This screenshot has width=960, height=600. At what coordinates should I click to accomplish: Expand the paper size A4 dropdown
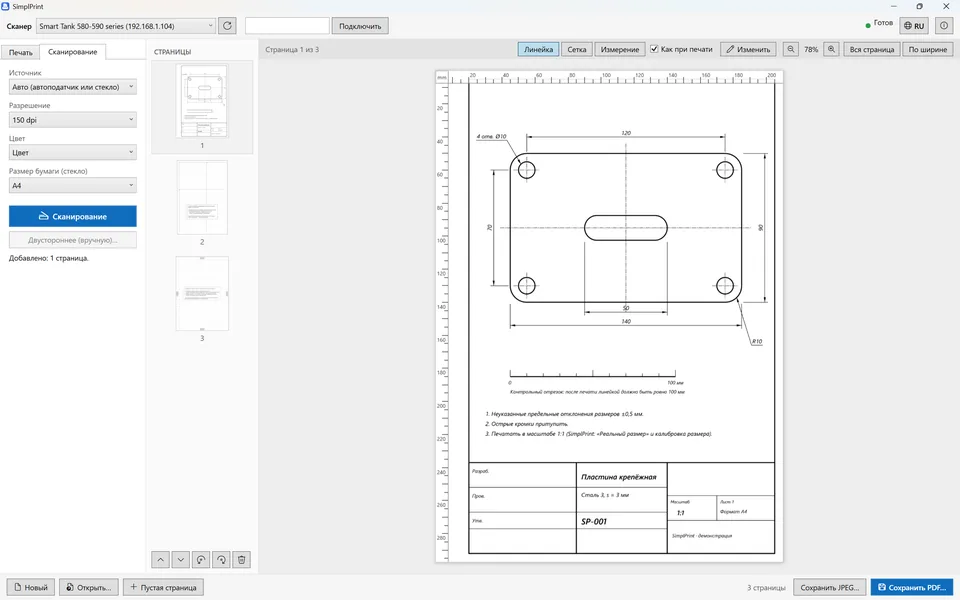click(72, 186)
